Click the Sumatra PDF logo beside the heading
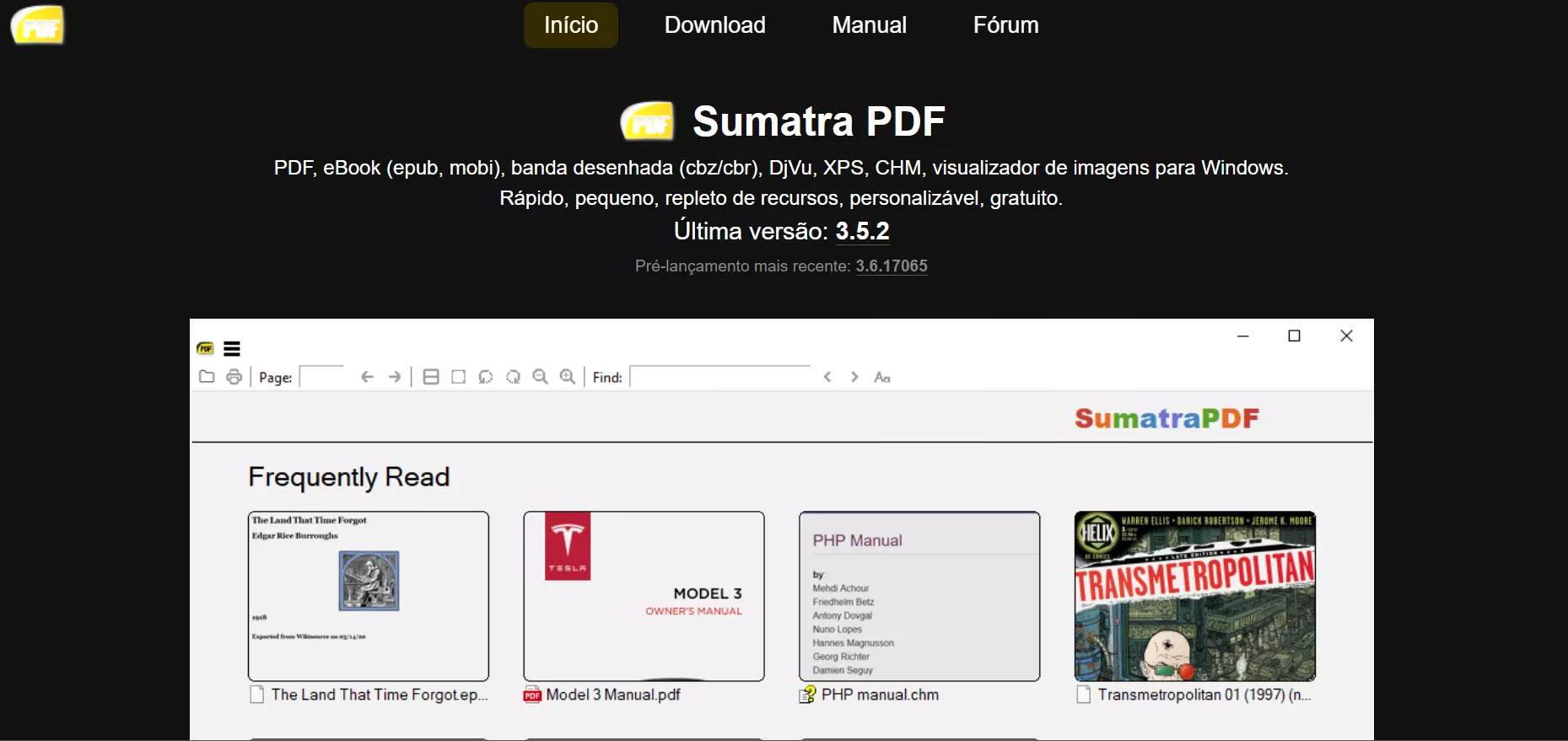 (648, 121)
